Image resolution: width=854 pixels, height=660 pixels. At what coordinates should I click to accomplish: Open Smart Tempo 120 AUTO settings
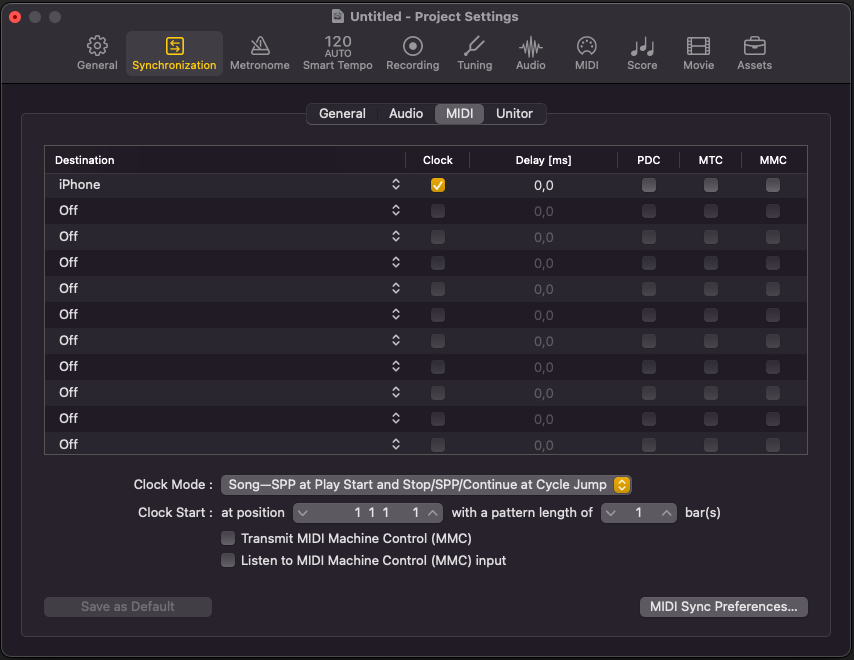point(338,53)
